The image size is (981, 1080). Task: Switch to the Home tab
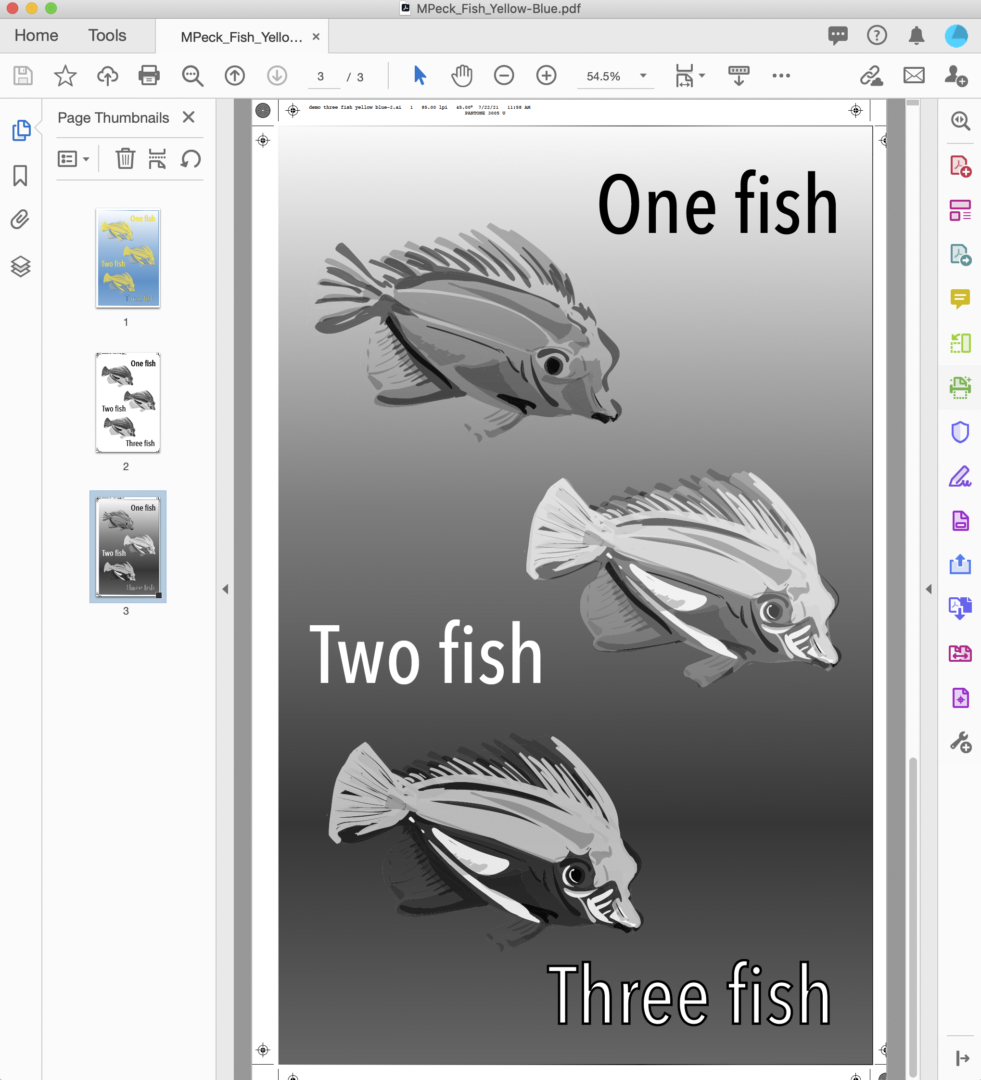tap(36, 35)
